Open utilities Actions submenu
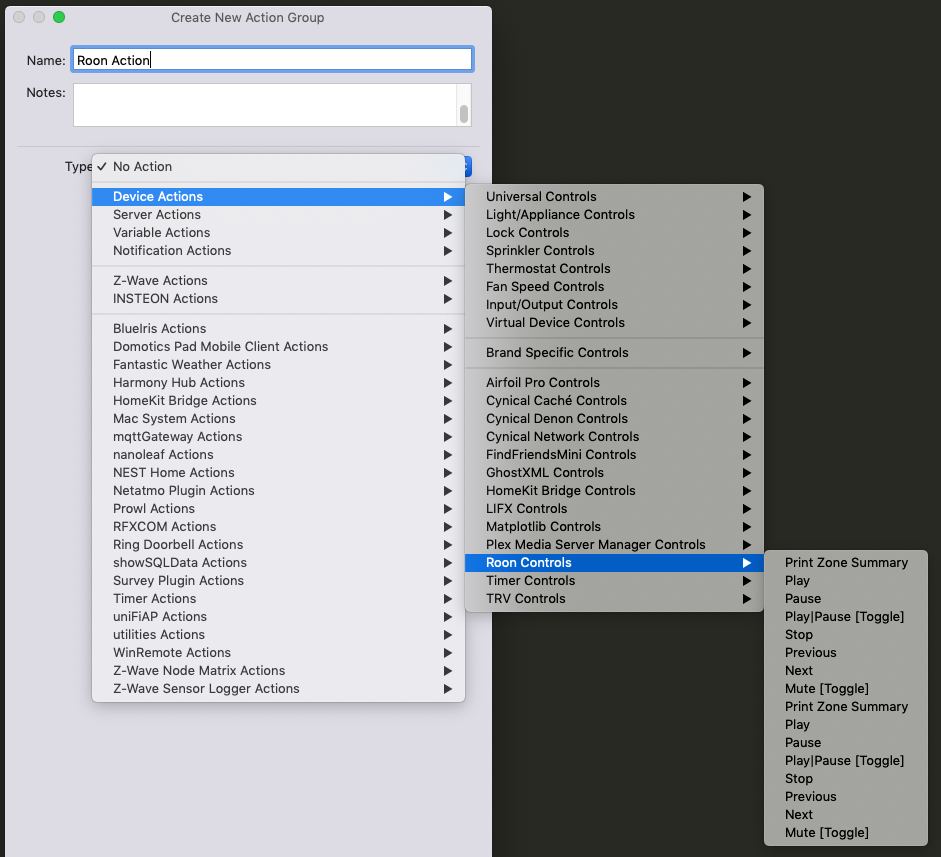Viewport: 941px width, 857px height. [278, 635]
